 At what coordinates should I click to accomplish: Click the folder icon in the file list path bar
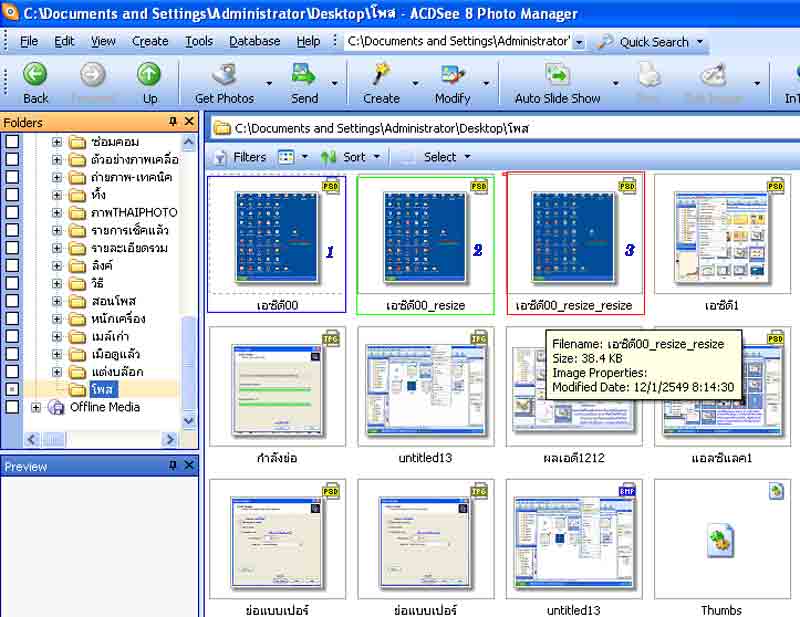tap(222, 128)
